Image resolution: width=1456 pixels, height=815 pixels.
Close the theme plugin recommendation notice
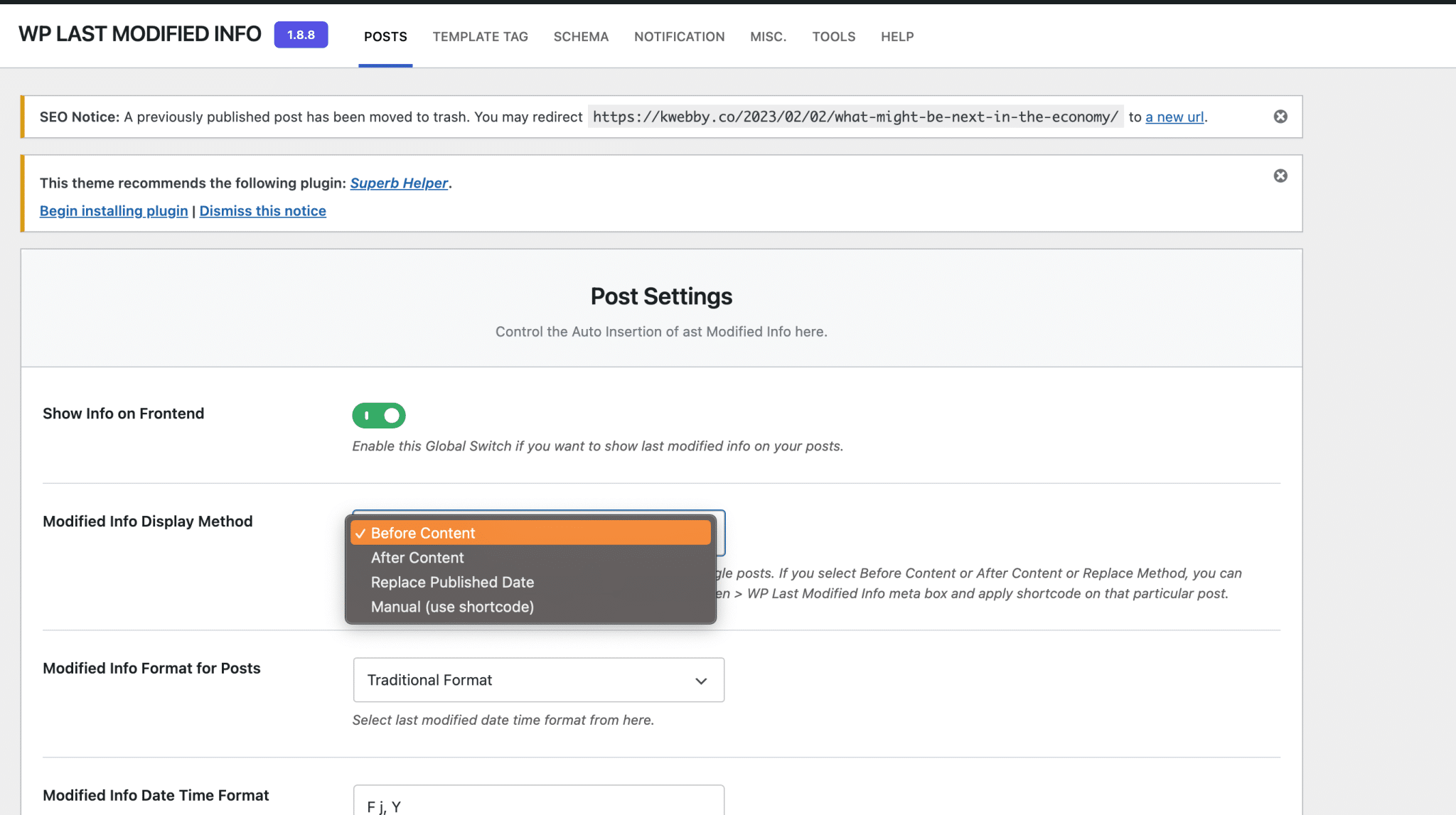1280,175
